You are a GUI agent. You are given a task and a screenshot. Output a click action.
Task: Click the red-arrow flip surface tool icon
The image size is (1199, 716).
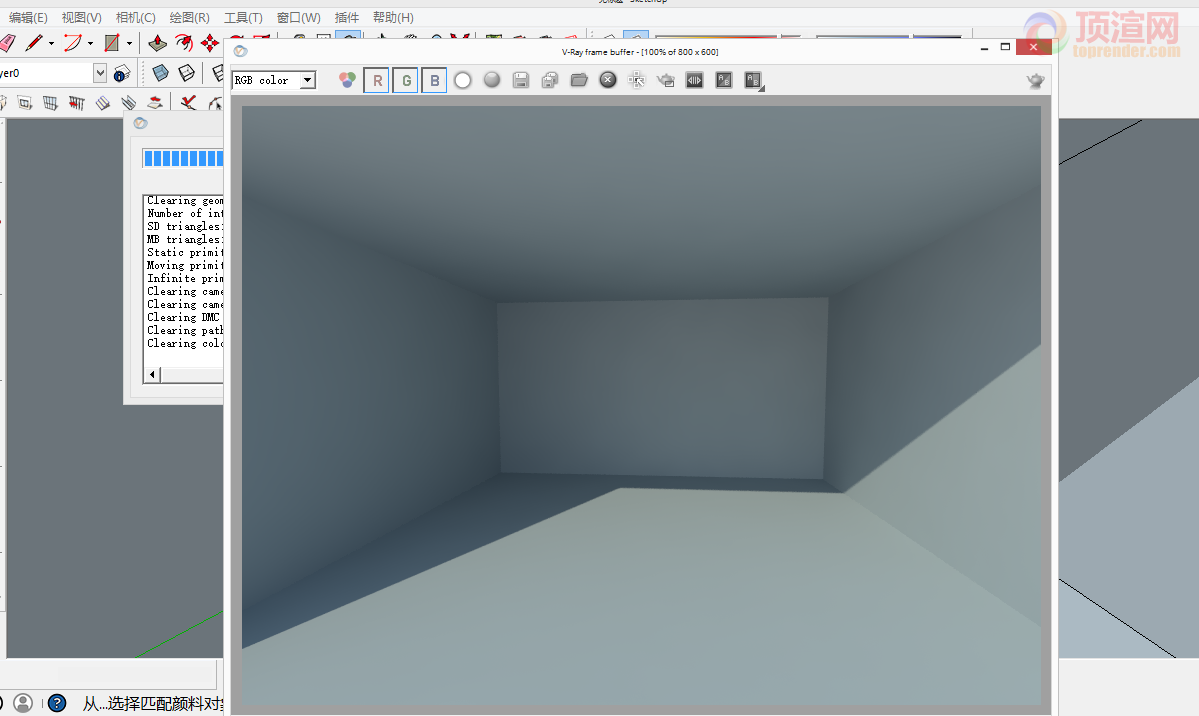tap(154, 103)
